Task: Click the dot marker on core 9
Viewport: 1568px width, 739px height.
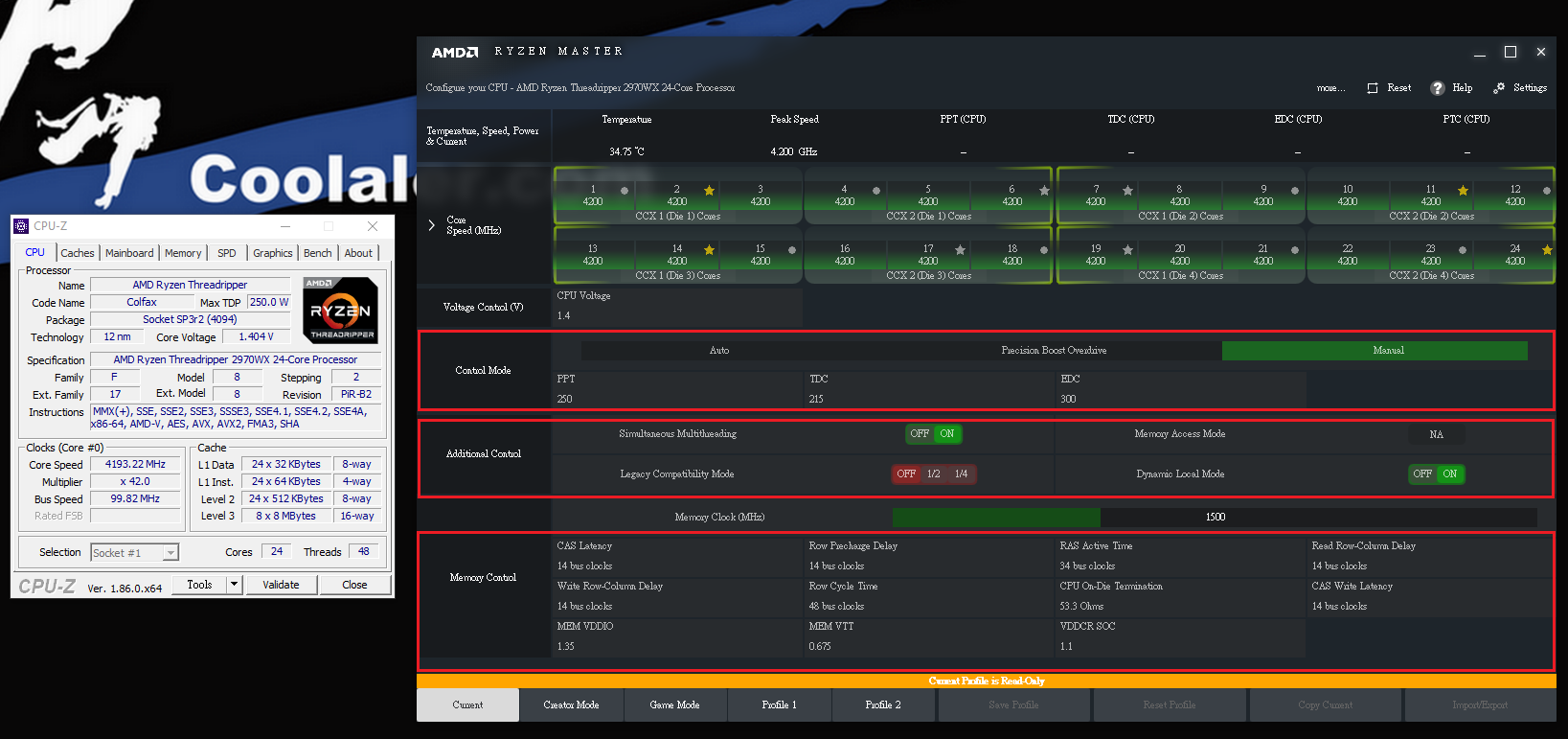Action: pos(1295,191)
